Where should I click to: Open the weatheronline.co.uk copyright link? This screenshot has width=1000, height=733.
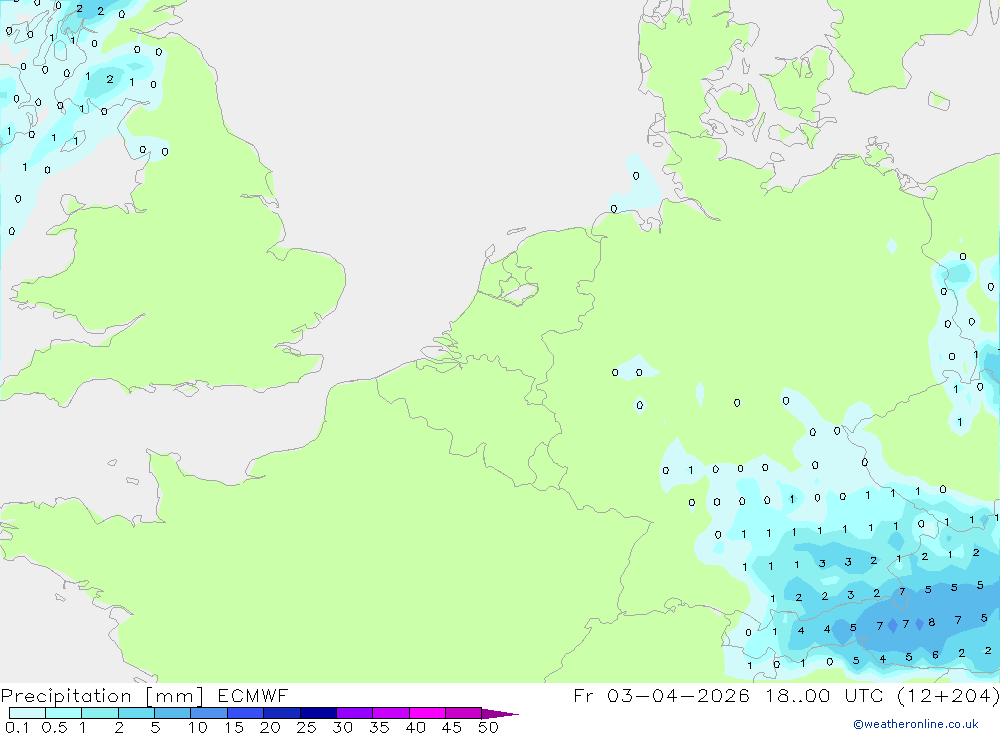tap(916, 724)
